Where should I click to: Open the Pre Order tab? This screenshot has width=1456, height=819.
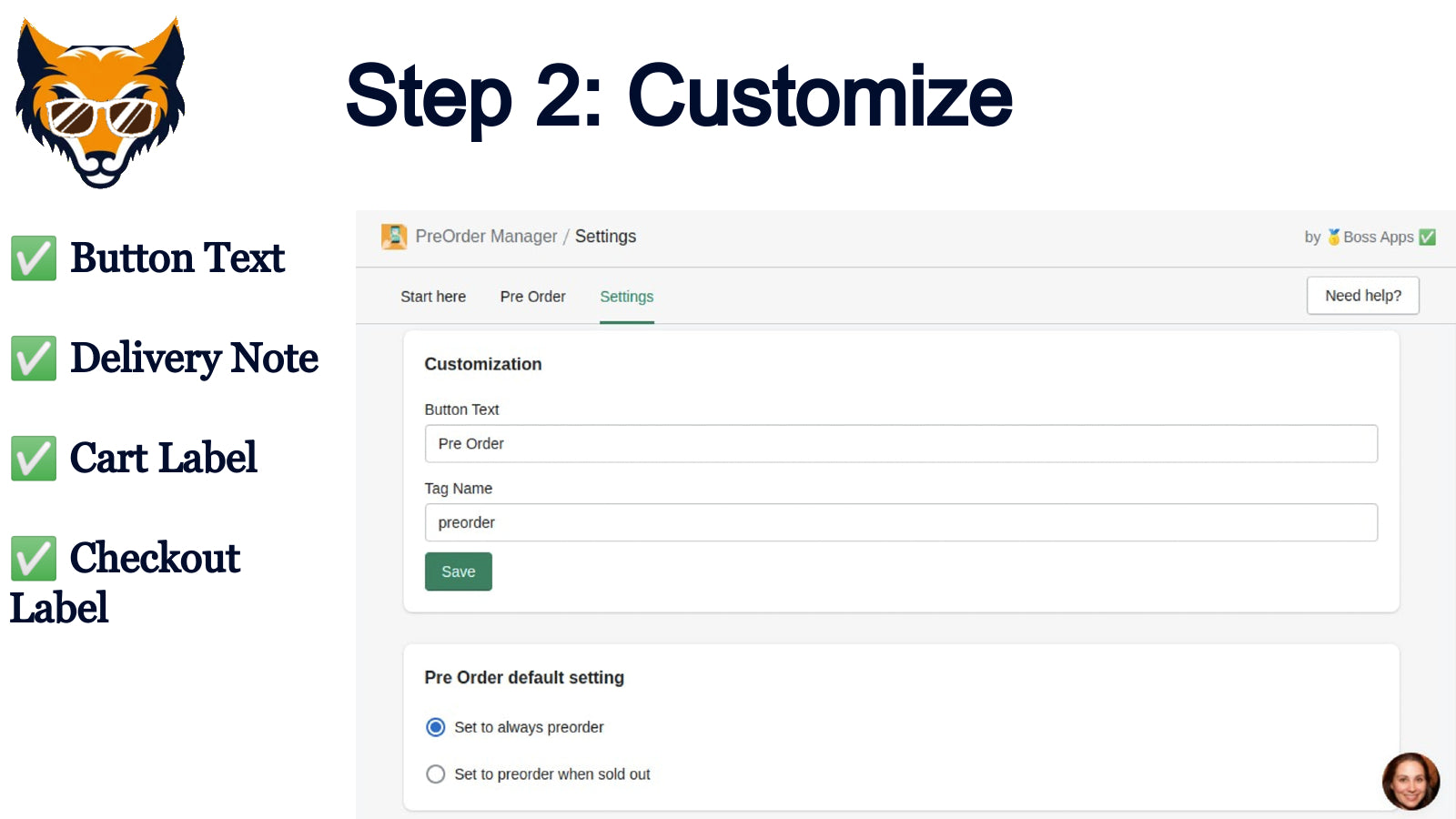pos(532,297)
